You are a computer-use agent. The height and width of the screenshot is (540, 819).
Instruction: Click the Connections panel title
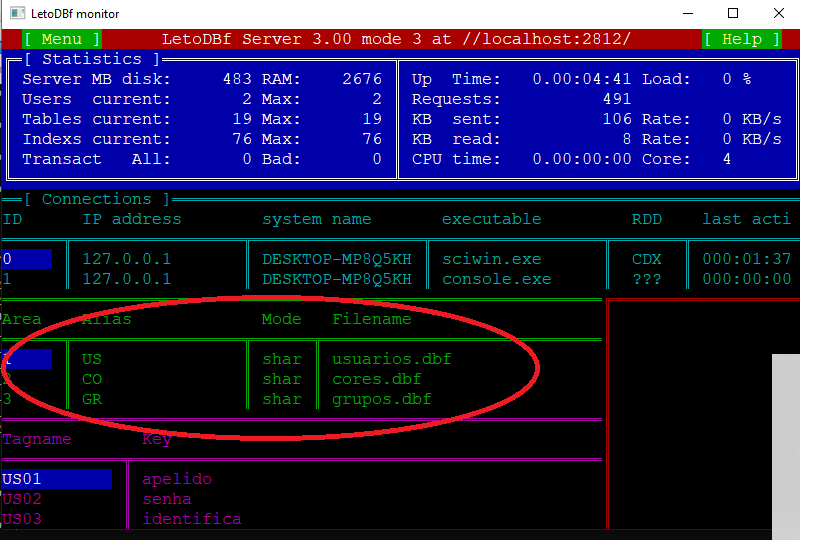click(x=97, y=199)
